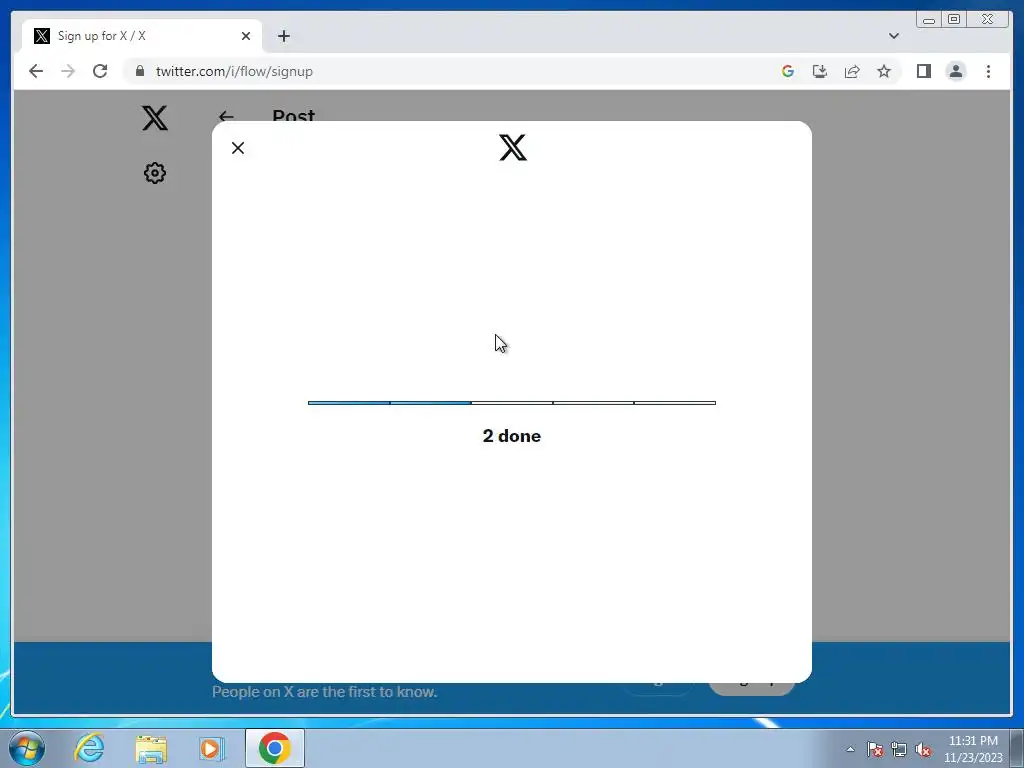Show hidden tray icons arrow
This screenshot has width=1024, height=768.
point(850,749)
